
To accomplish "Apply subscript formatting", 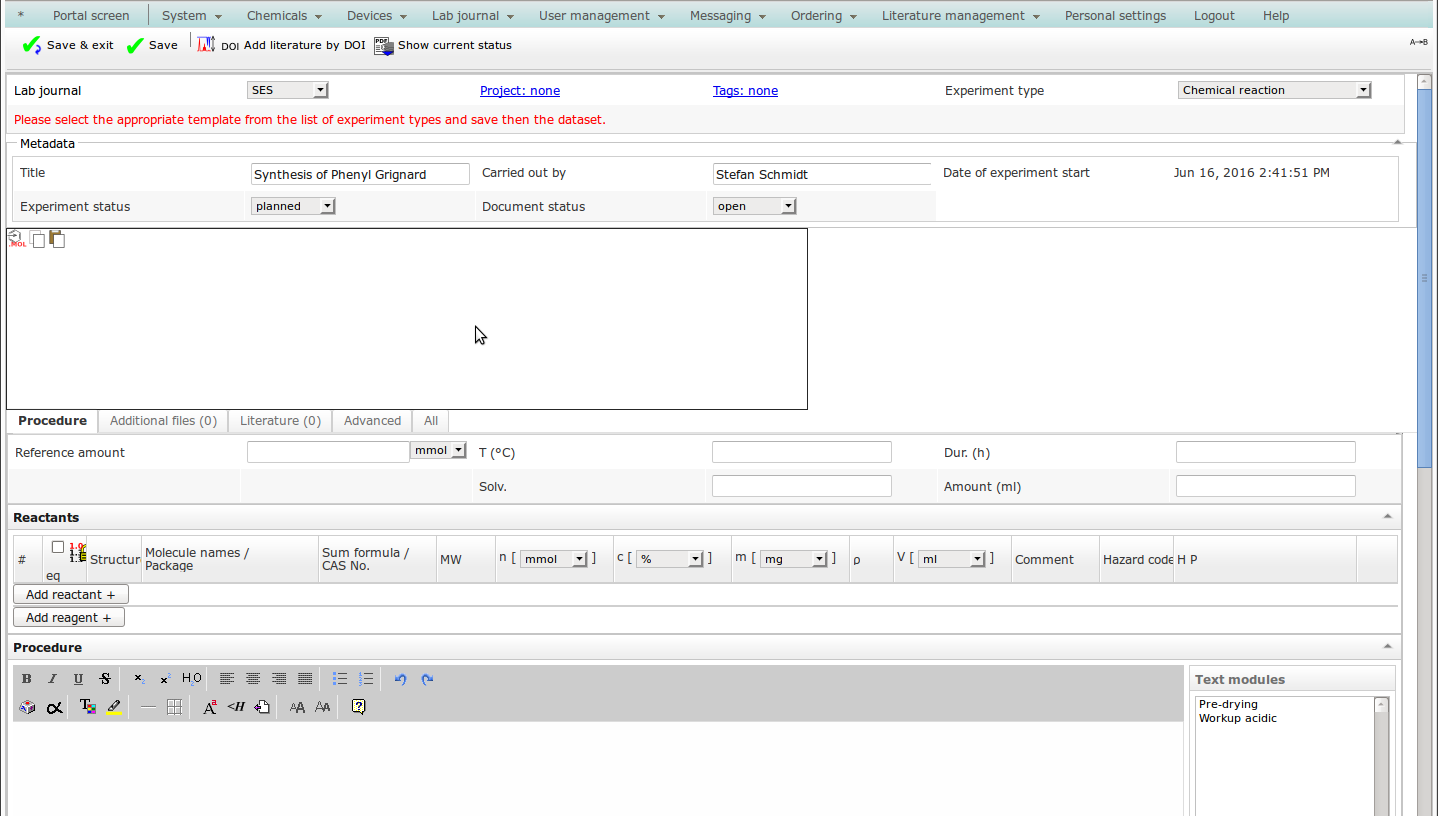I will [x=139, y=679].
